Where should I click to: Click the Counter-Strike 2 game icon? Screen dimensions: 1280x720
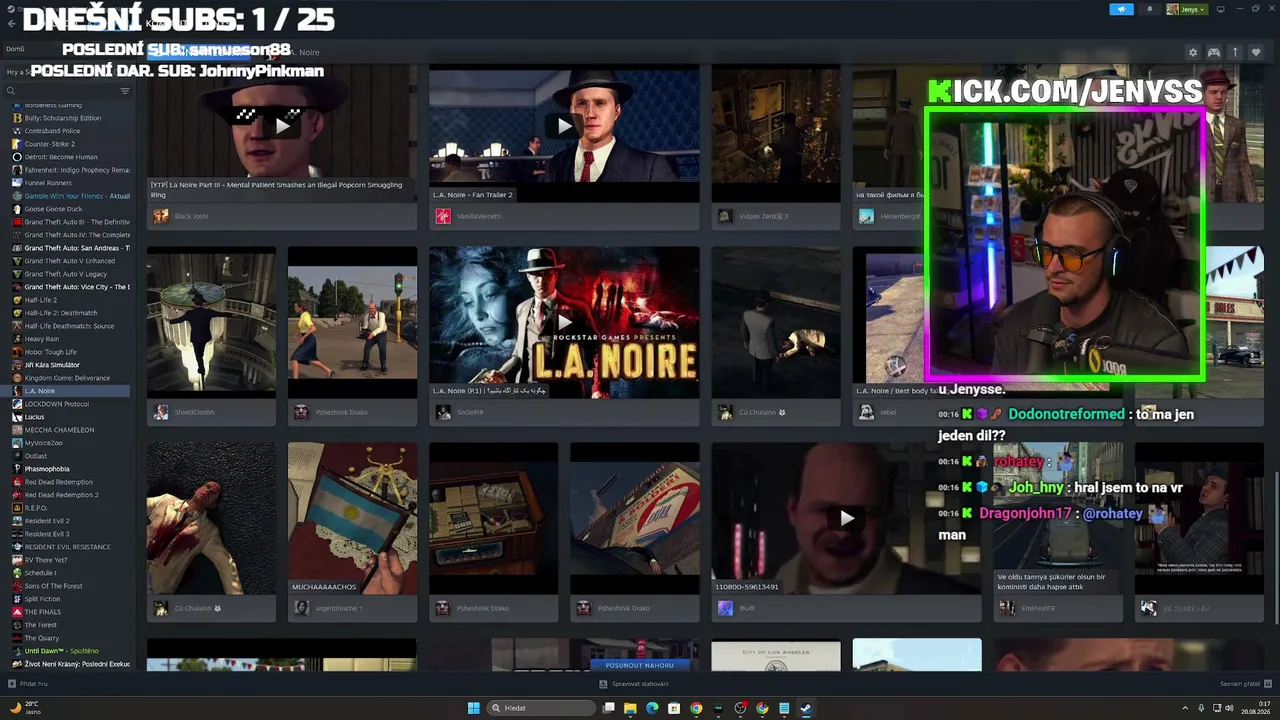(17, 144)
